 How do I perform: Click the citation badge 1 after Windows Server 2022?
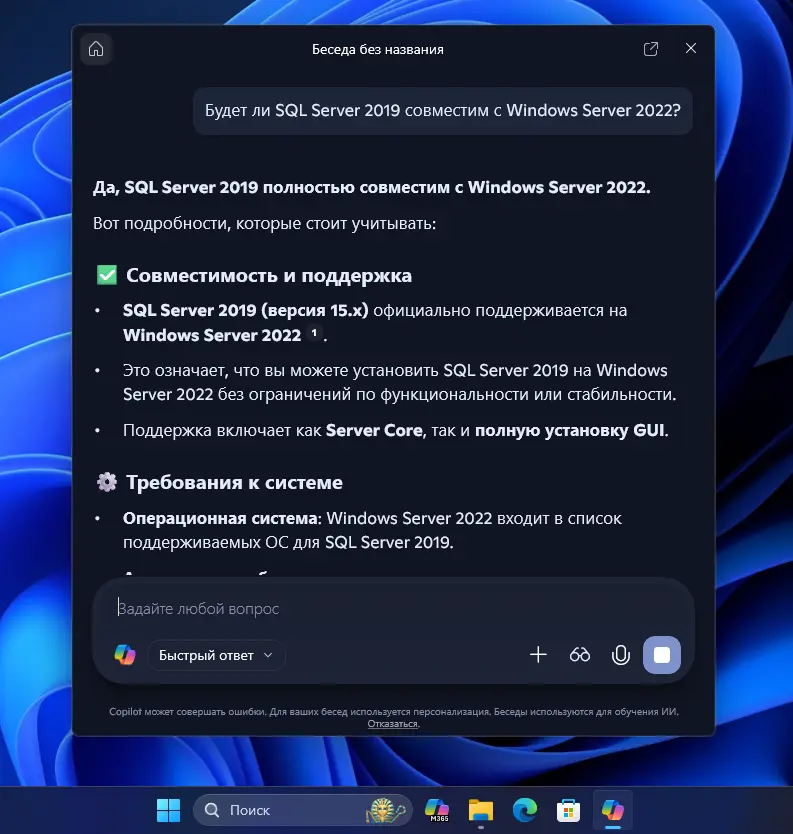(315, 334)
